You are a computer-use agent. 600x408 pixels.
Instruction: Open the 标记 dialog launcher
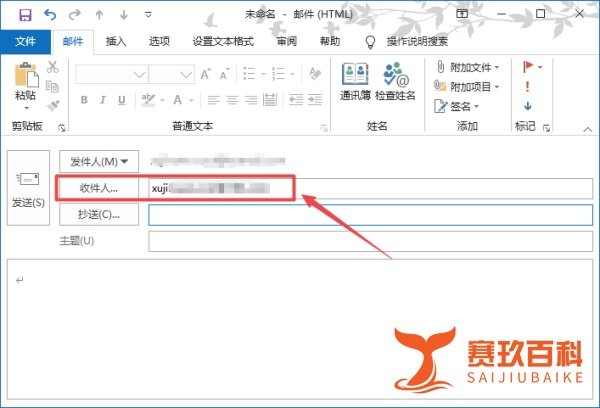coord(546,128)
